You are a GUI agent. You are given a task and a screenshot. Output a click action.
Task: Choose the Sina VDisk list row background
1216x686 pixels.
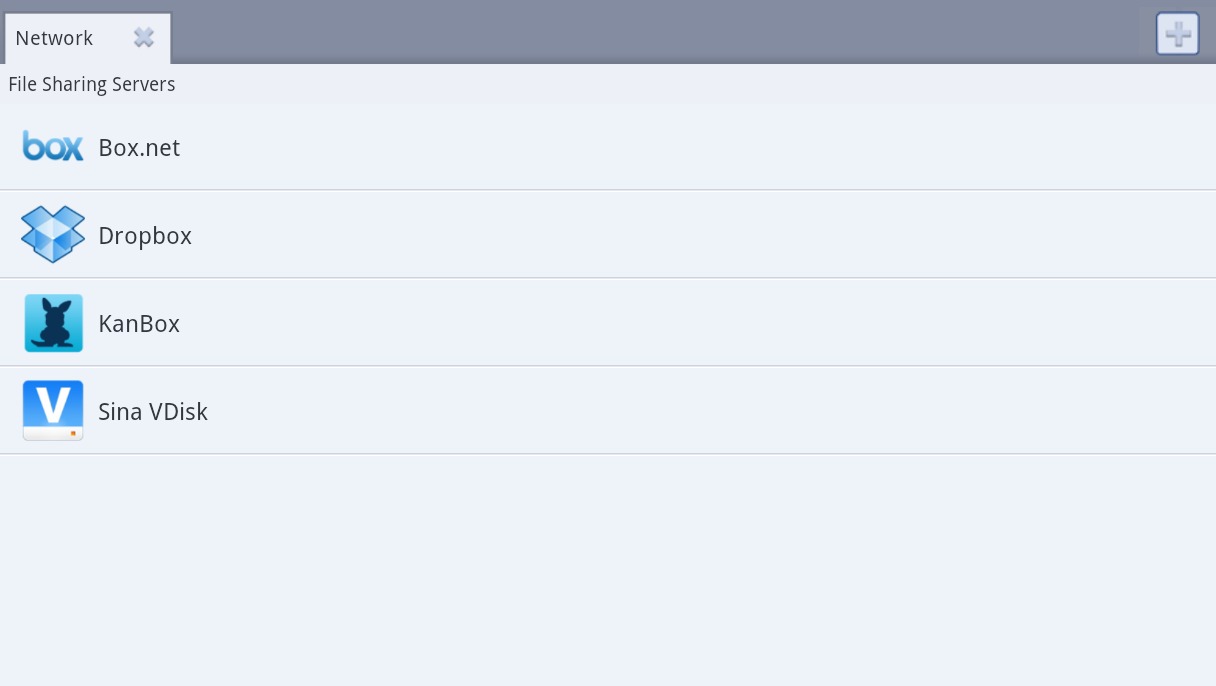[700, 410]
